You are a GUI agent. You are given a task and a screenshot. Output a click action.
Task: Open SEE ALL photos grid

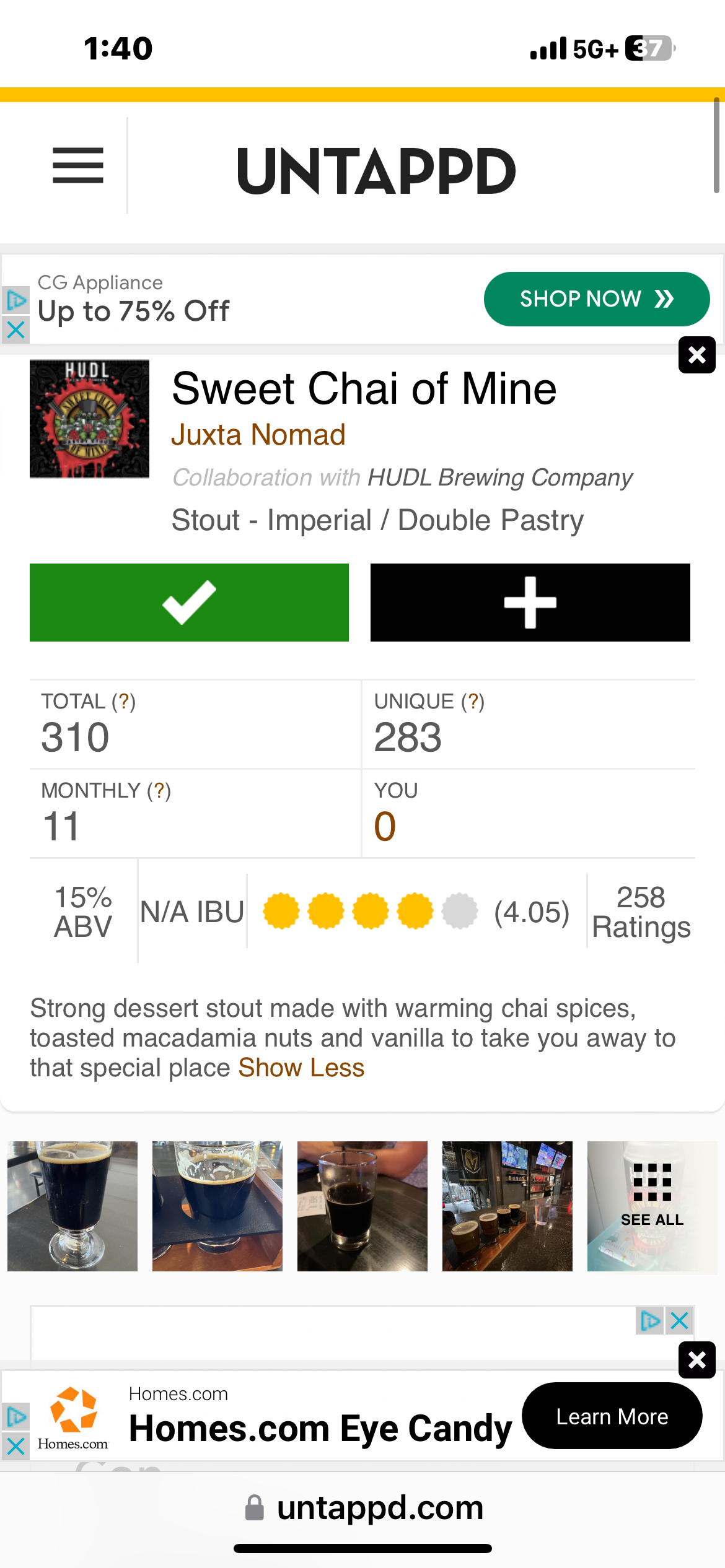click(x=652, y=1206)
